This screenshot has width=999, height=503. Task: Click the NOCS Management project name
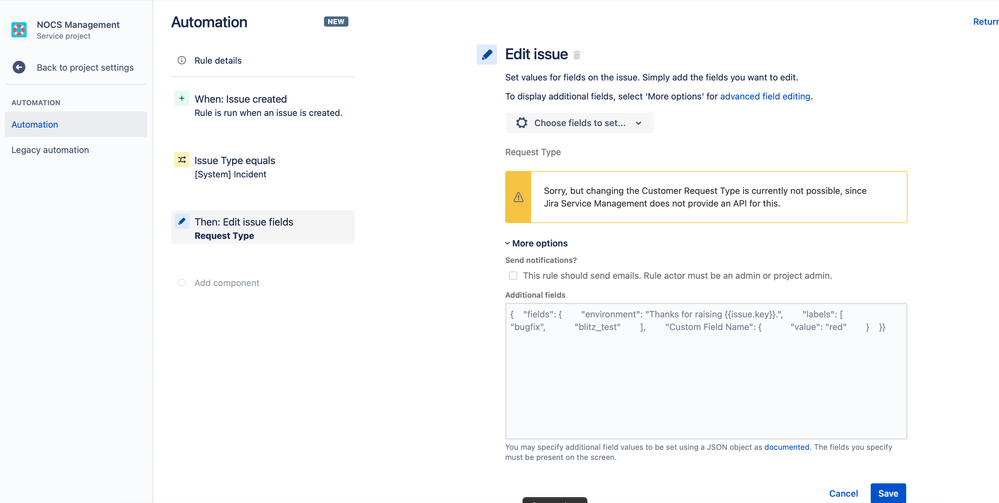pos(78,25)
